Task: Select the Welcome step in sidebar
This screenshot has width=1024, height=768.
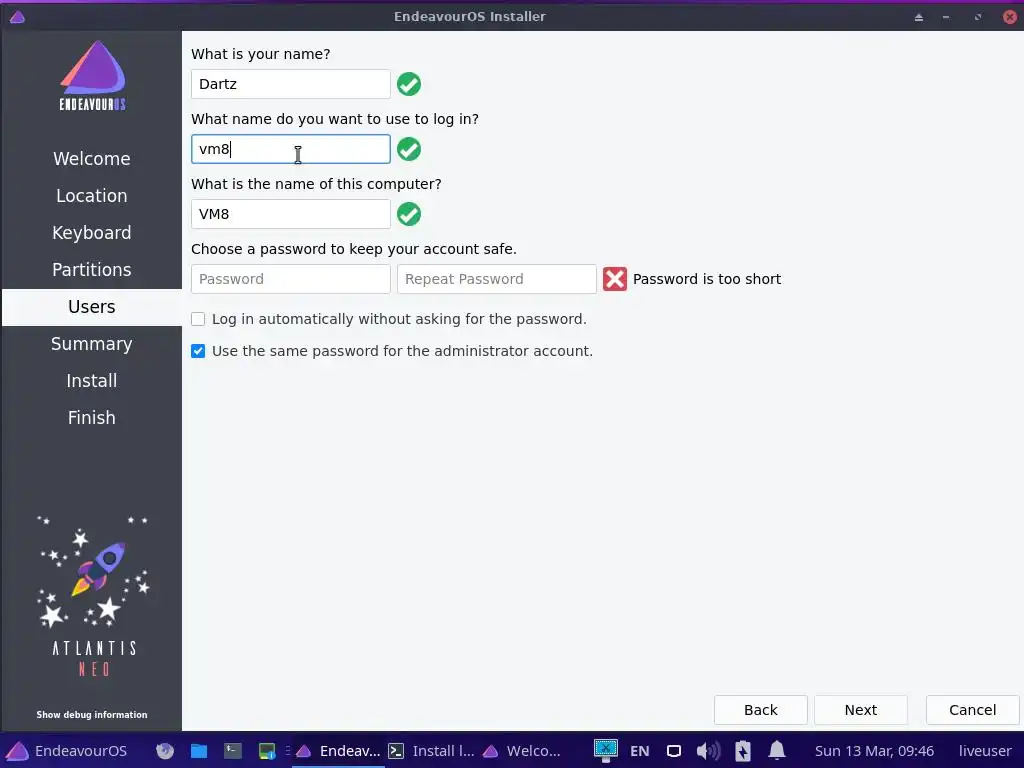Action: click(91, 159)
